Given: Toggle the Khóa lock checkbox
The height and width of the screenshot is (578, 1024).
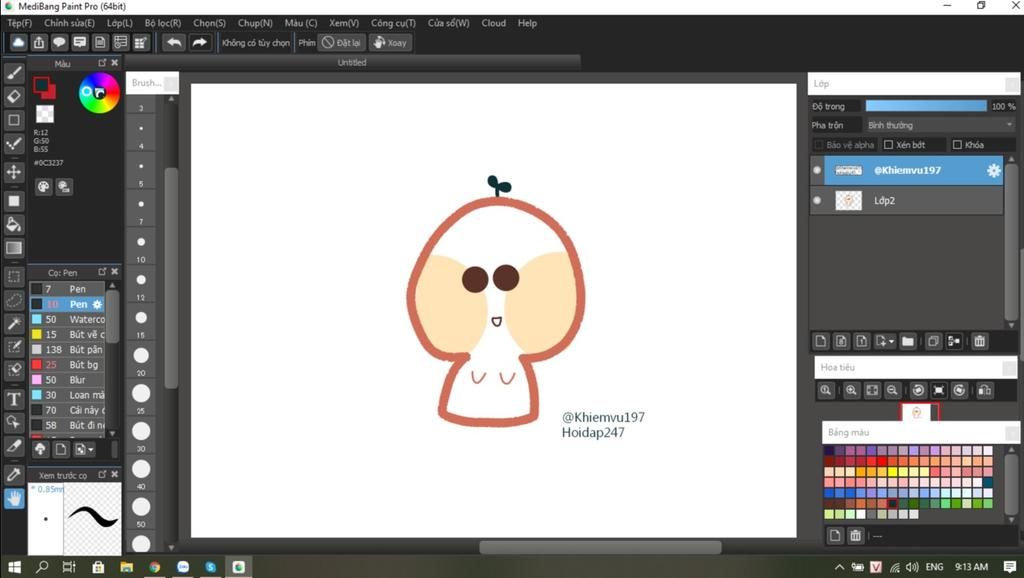Looking at the screenshot, I should click(x=957, y=145).
